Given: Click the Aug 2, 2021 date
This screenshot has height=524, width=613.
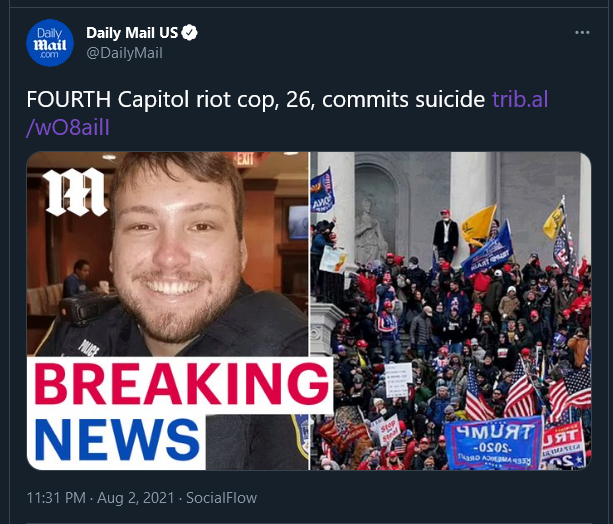Looking at the screenshot, I should pyautogui.click(x=135, y=498).
